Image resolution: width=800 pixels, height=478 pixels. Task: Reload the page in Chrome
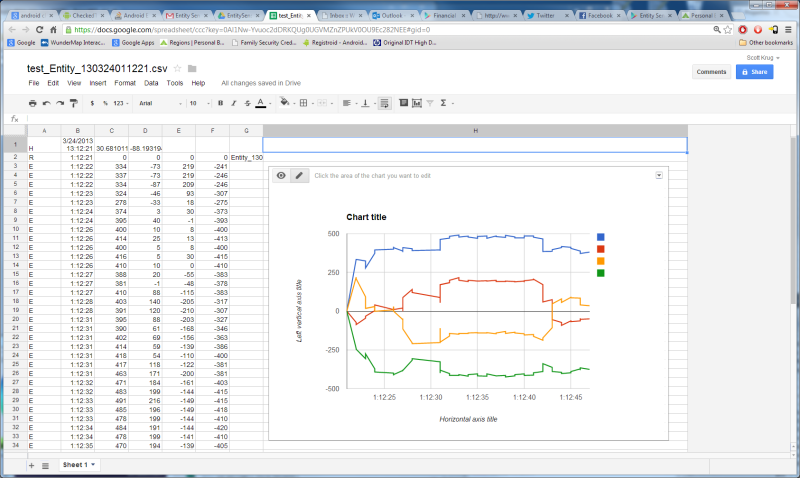click(x=39, y=30)
